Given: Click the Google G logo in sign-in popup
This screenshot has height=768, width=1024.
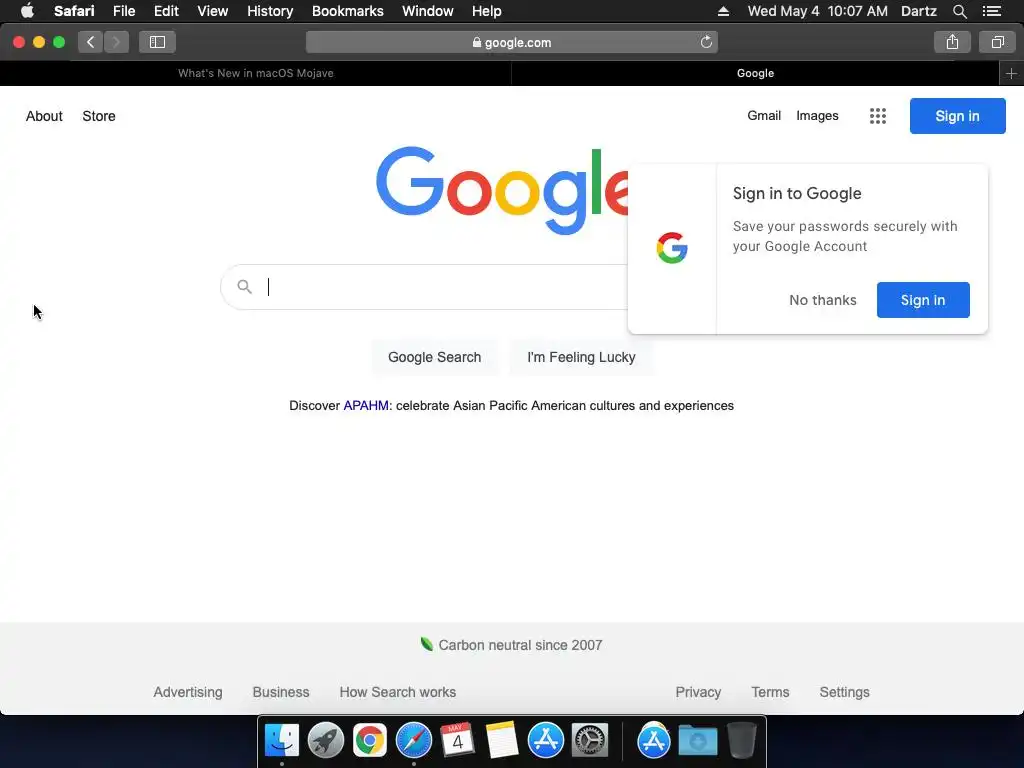Looking at the screenshot, I should click(x=672, y=248).
